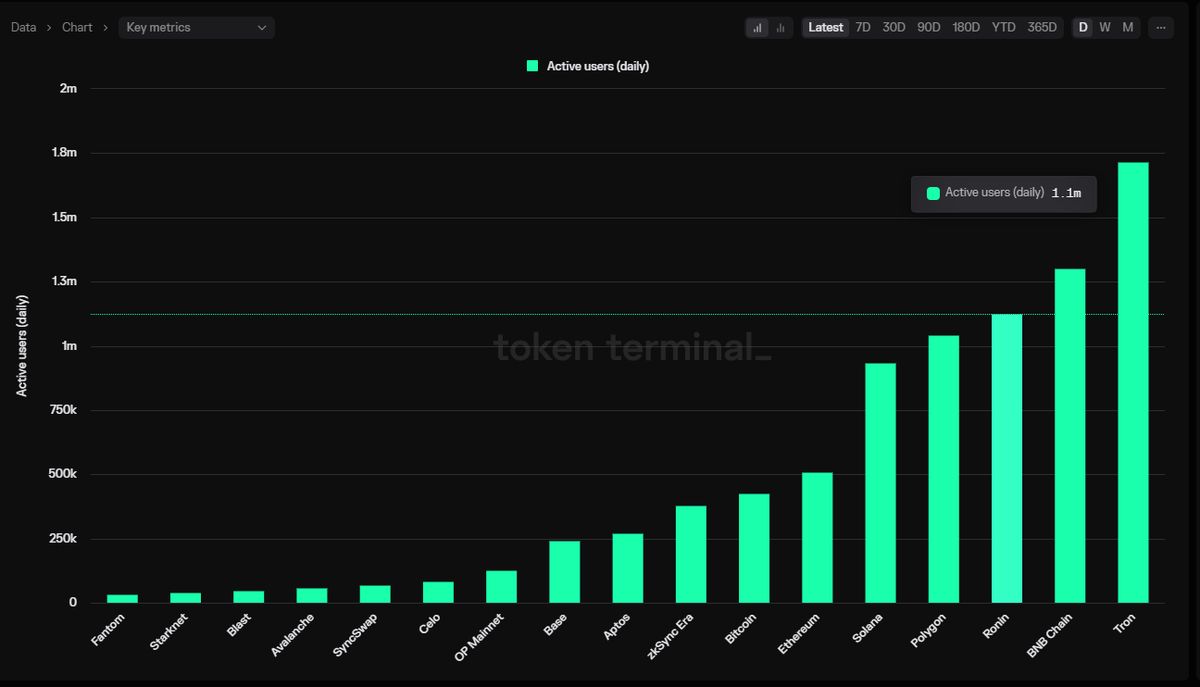This screenshot has width=1200, height=687.
Task: Open the three-dot more options menu
Action: 1160,28
